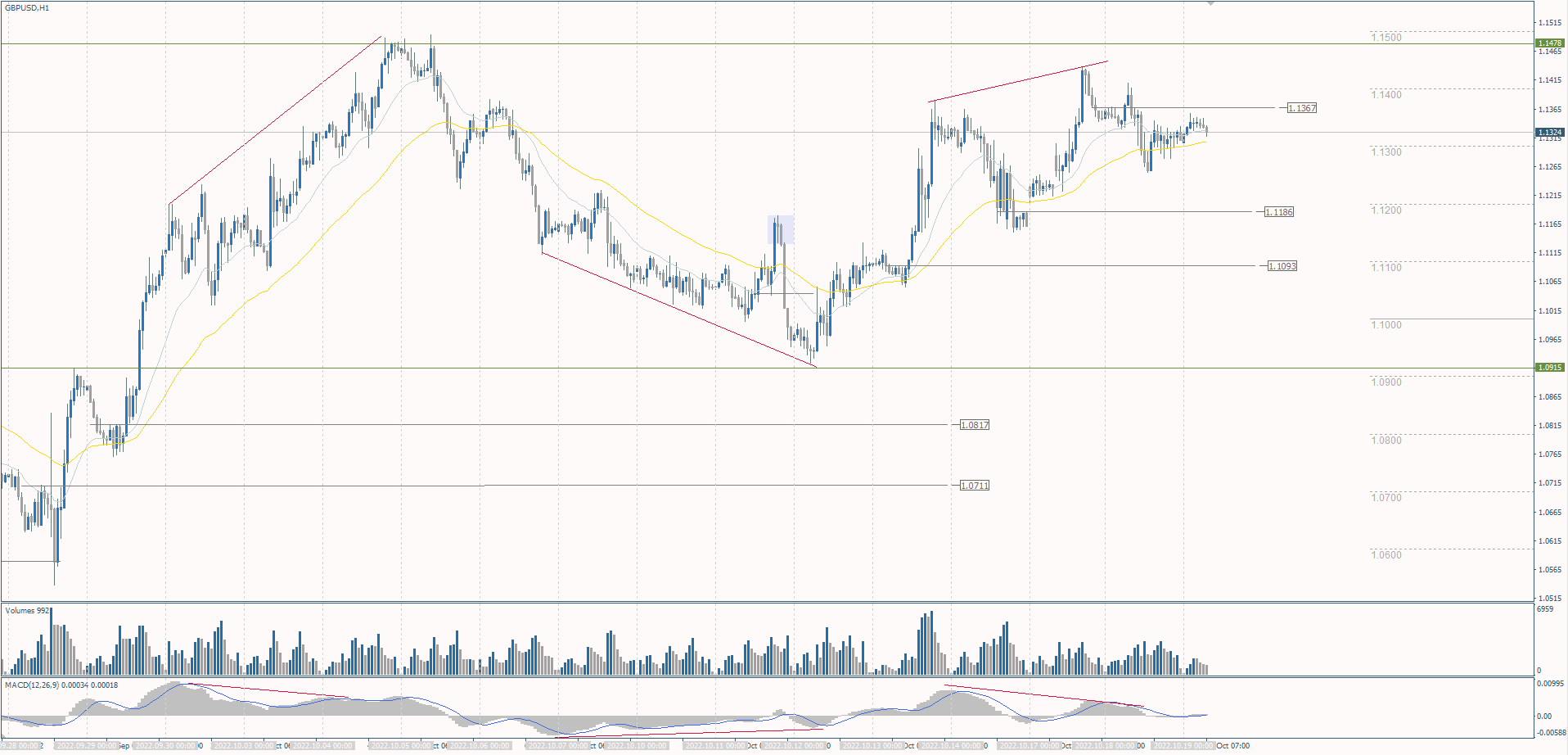The image size is (1568, 755).
Task: Select the 1.0711 price level label
Action: coord(974,486)
